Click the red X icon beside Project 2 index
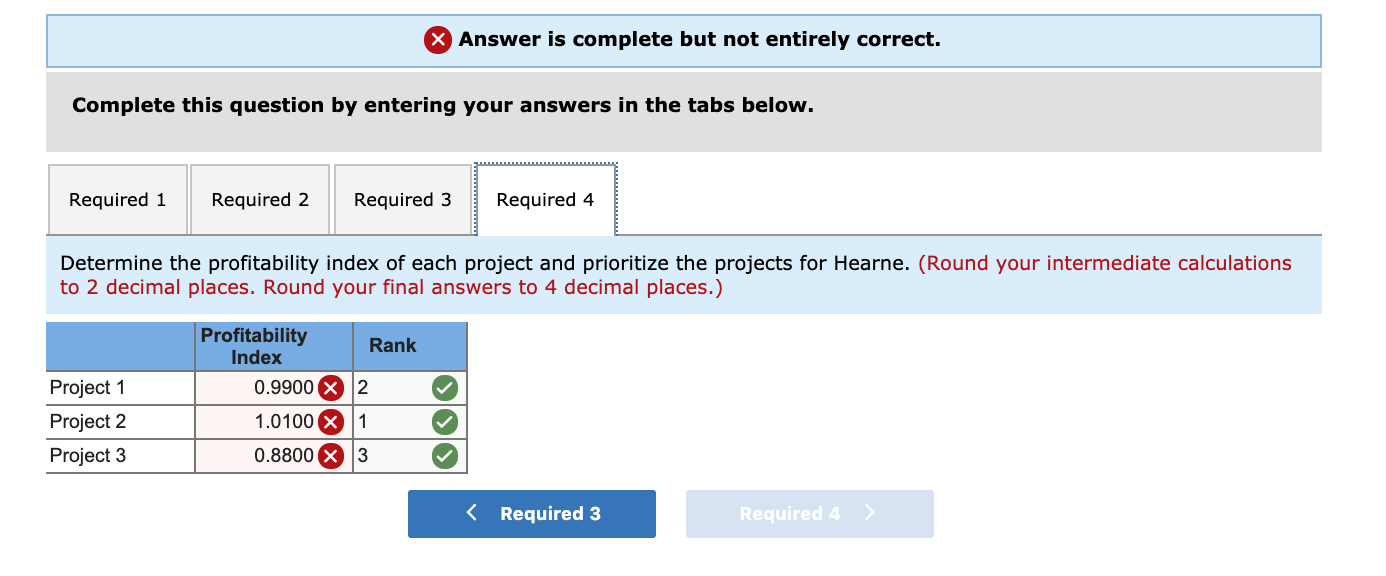1386x576 pixels. (x=331, y=421)
